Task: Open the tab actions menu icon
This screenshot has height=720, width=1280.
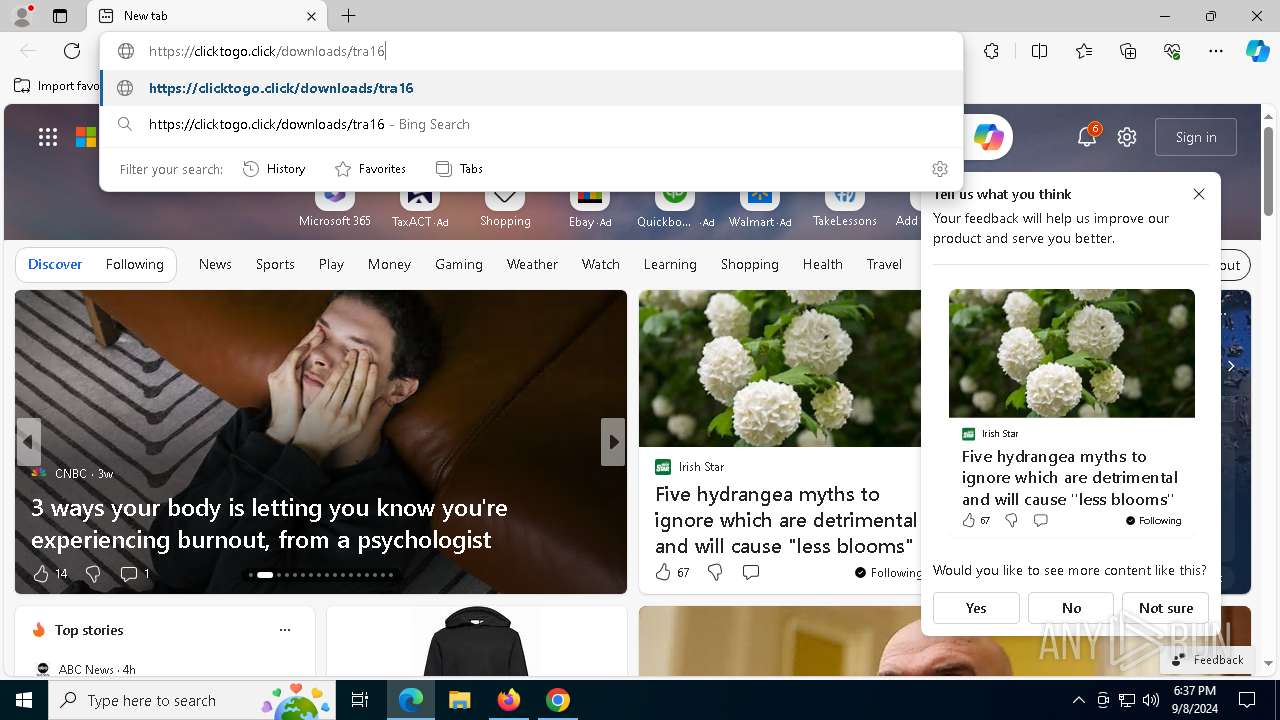Action: pos(60,16)
